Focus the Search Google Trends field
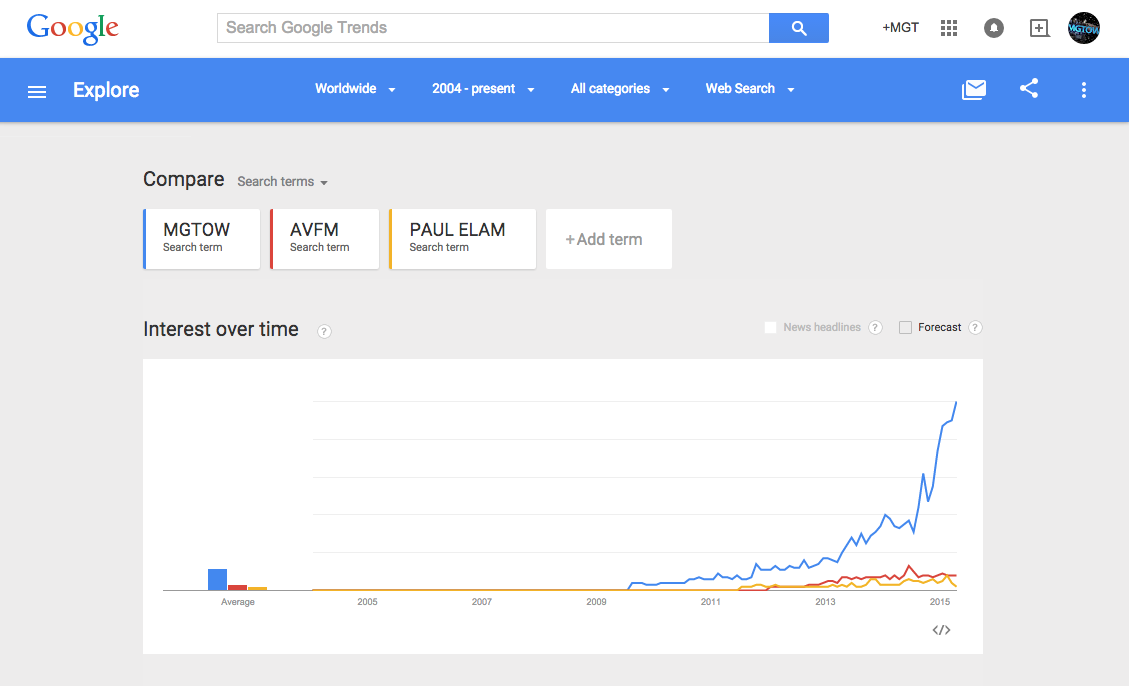This screenshot has height=686, width=1130. [492, 28]
